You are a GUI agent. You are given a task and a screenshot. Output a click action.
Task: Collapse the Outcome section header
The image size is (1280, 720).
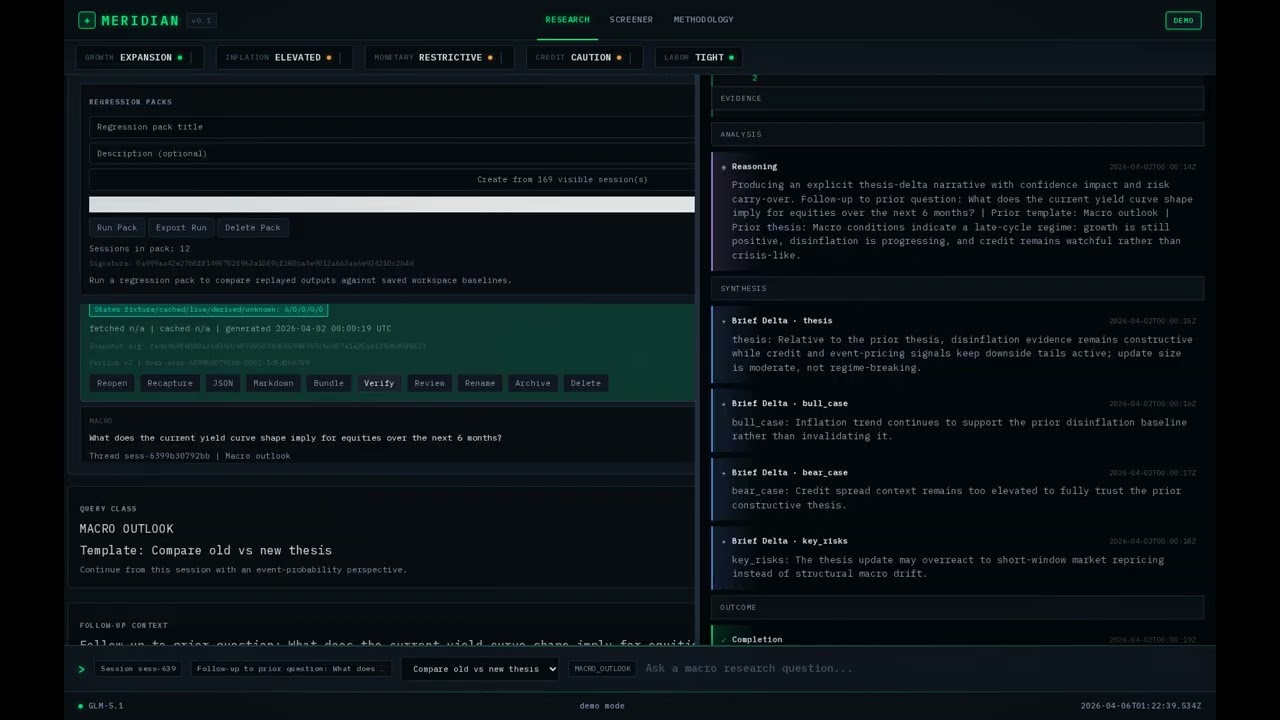[957, 607]
